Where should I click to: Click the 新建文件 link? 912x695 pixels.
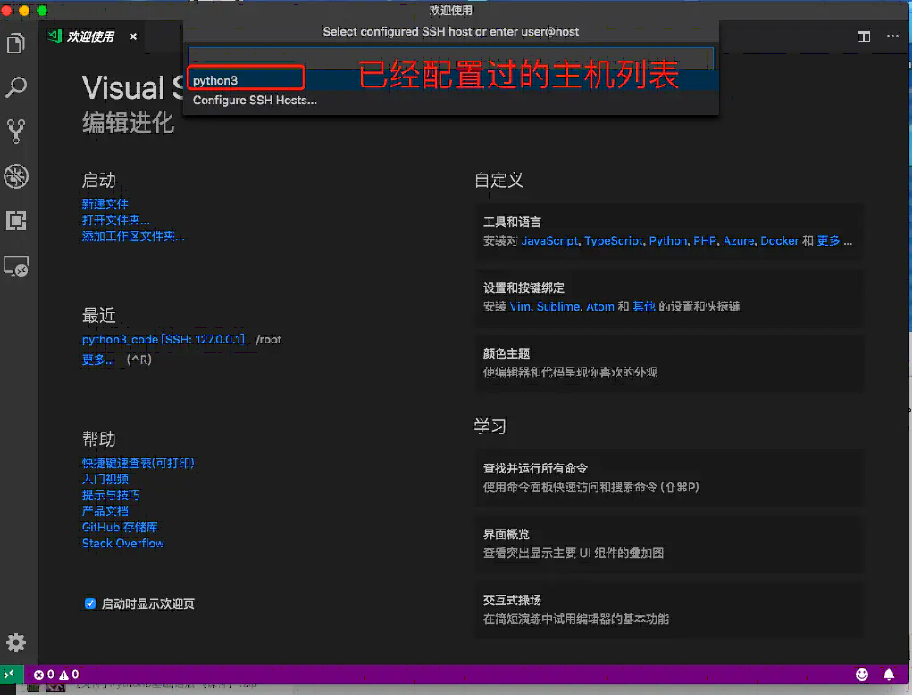[x=105, y=204]
